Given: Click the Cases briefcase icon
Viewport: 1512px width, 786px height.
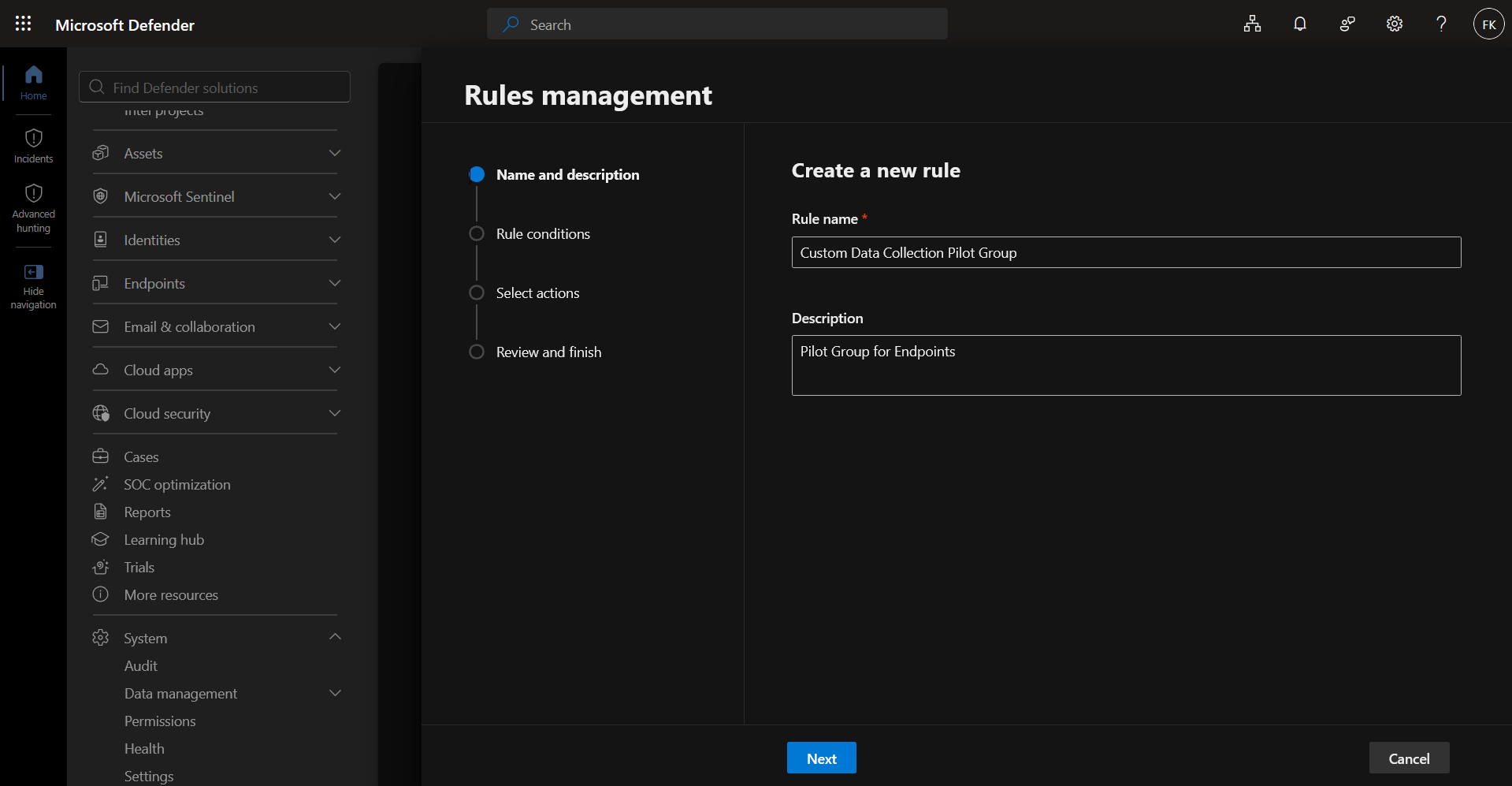Looking at the screenshot, I should click(100, 456).
